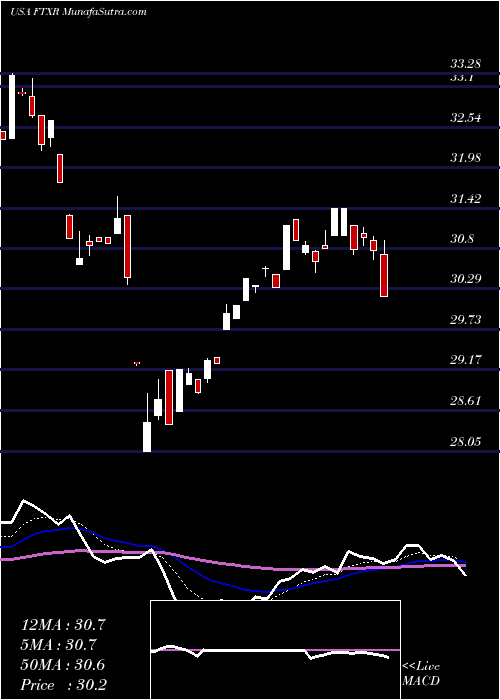
Task: Click the '12MA : 30.7' reading
Action: (x=63, y=625)
